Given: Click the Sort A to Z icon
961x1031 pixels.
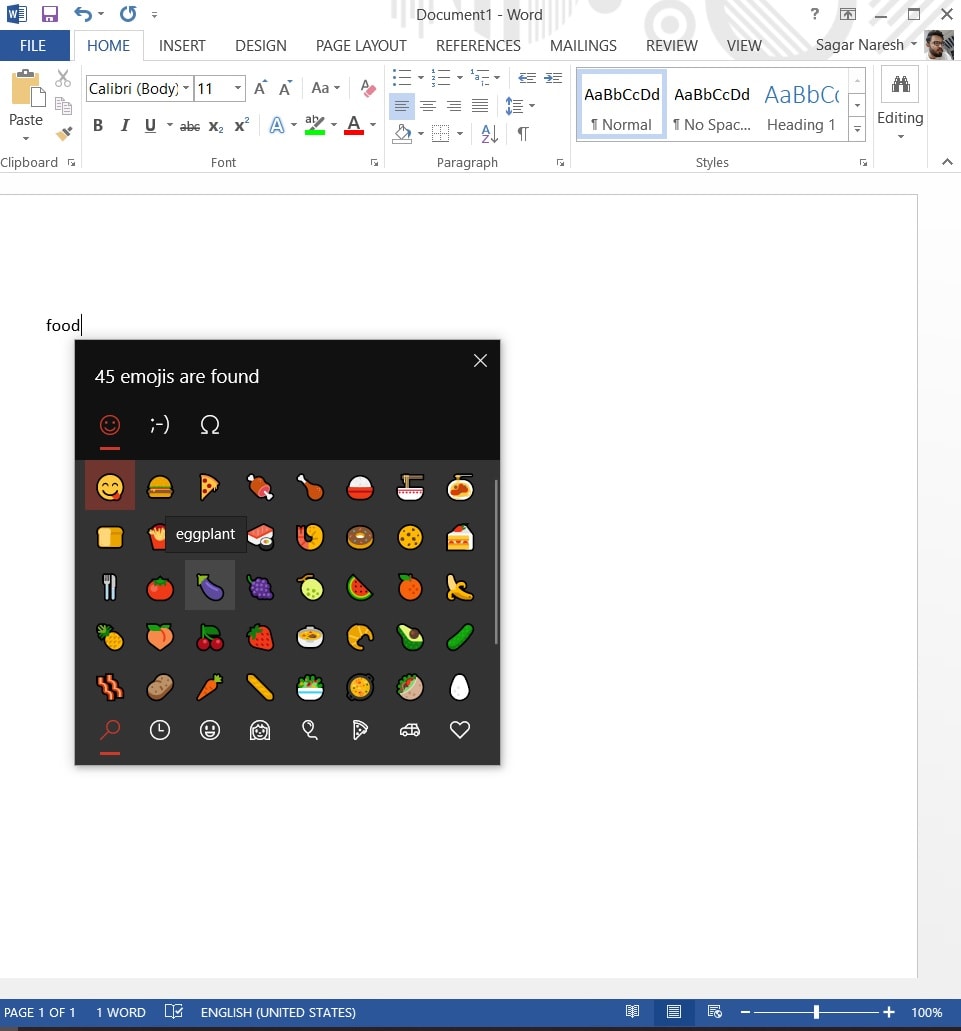Looking at the screenshot, I should coord(489,133).
